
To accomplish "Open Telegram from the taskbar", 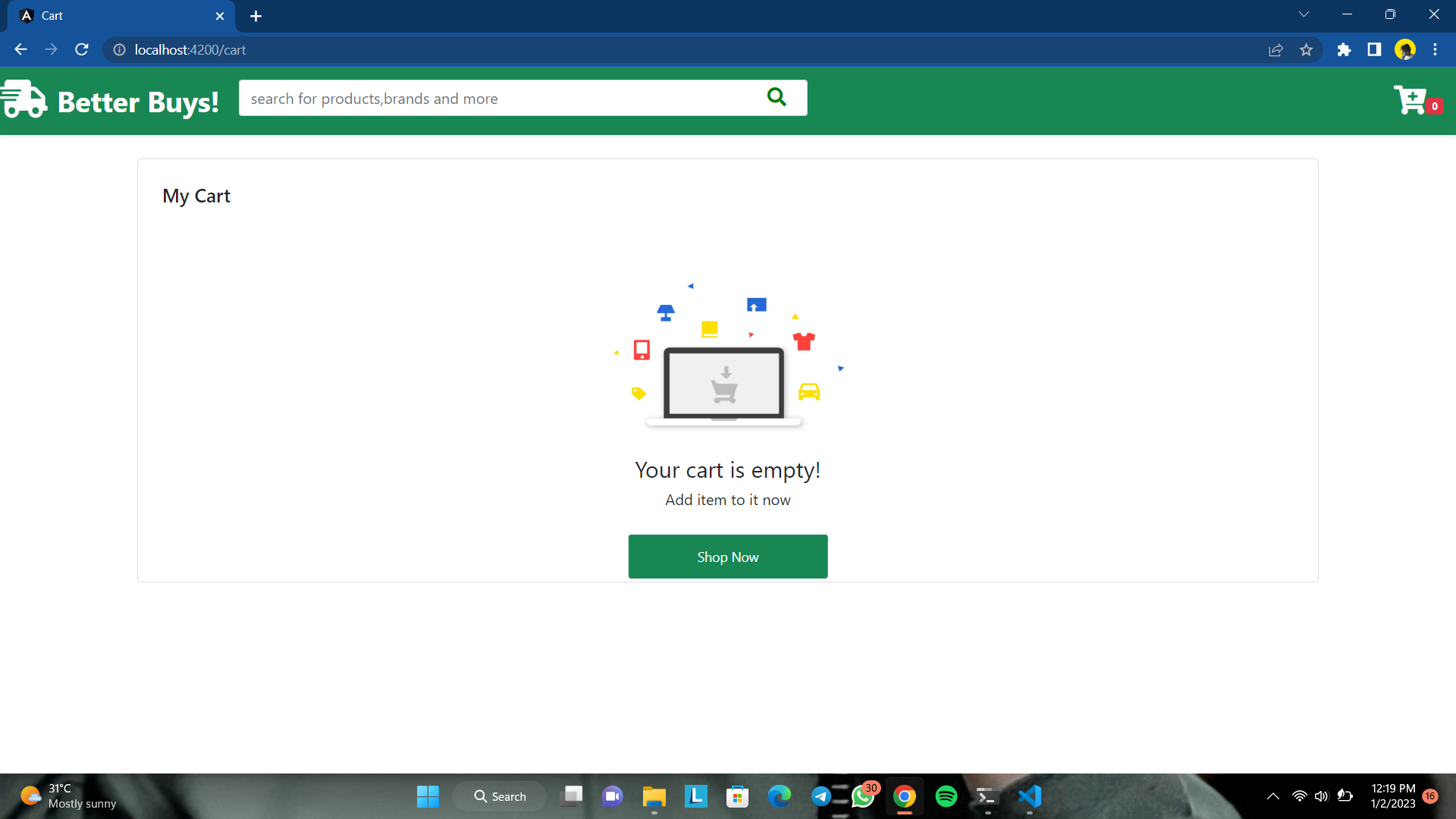I will coord(823,797).
